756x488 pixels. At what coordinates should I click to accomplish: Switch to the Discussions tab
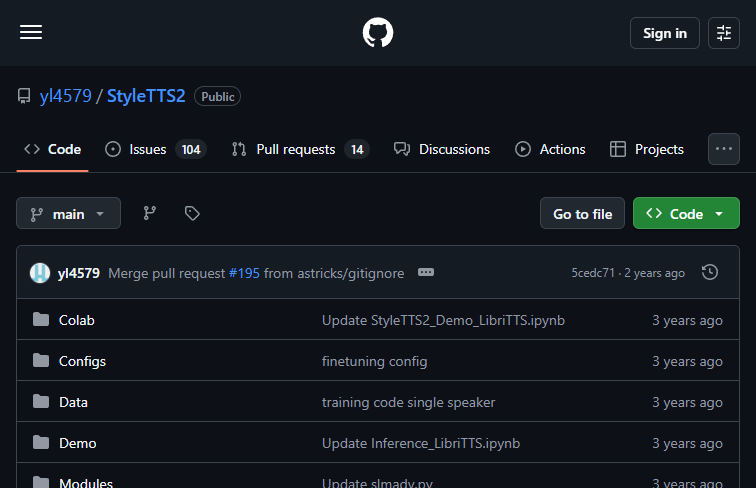point(442,149)
